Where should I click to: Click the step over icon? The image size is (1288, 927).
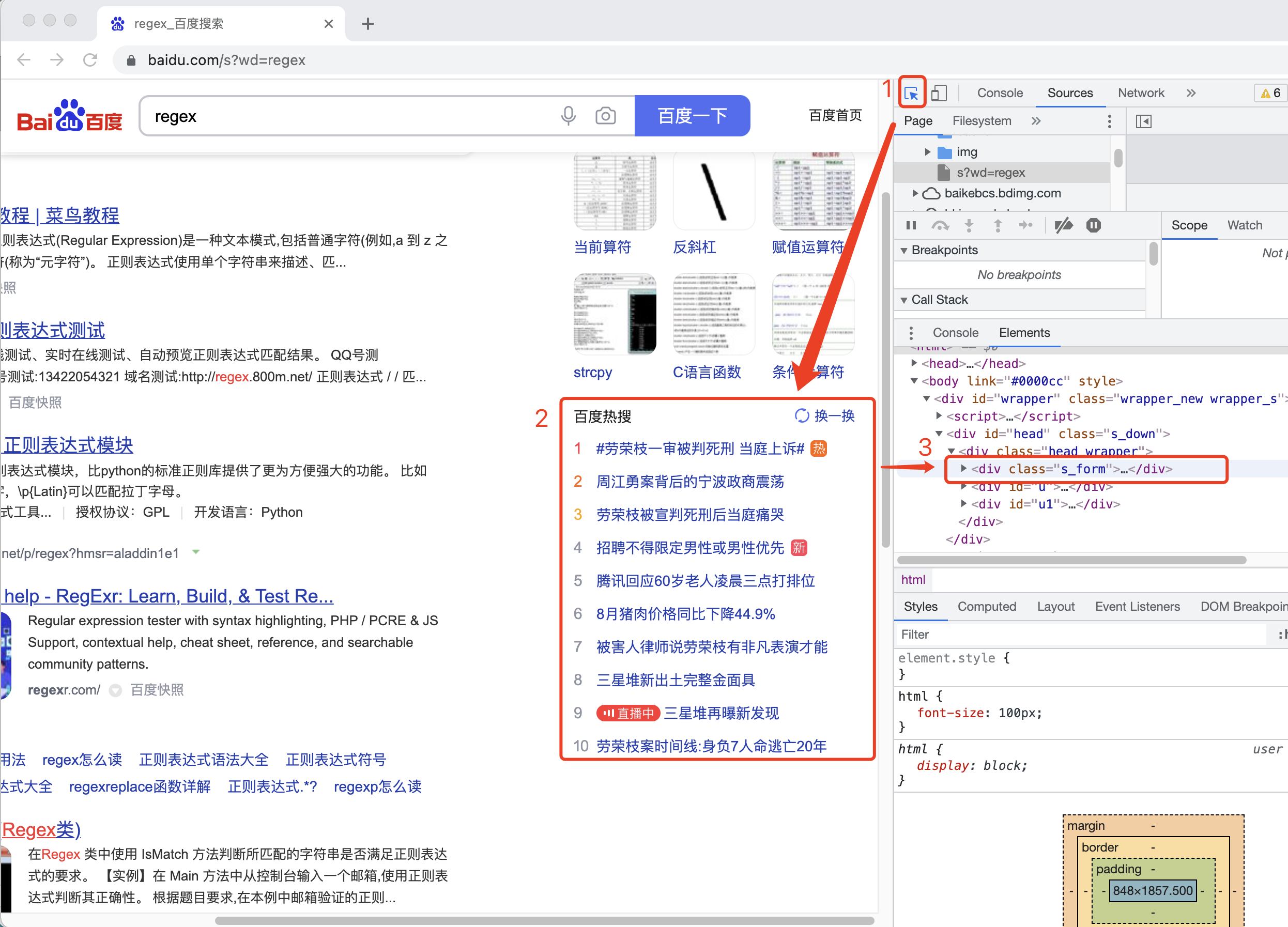[940, 226]
